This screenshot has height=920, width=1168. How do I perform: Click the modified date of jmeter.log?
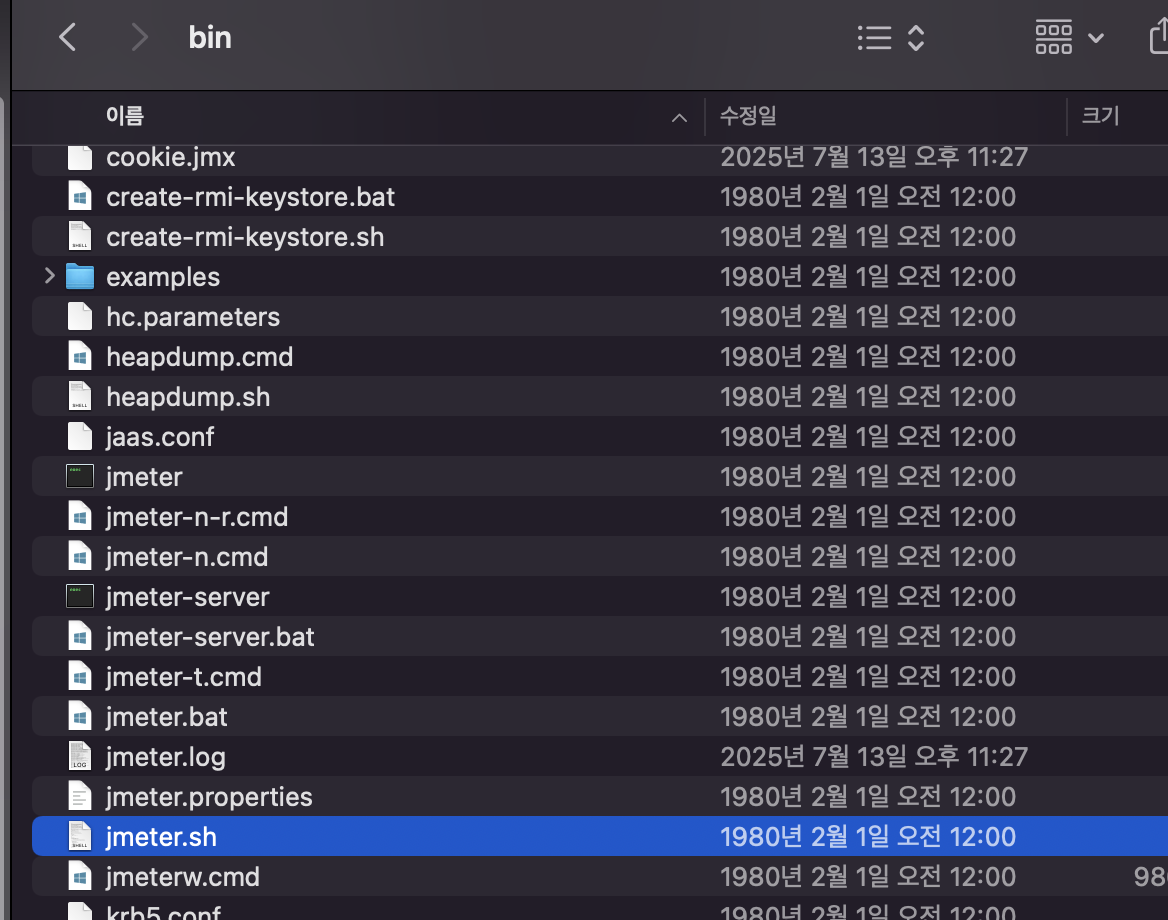coord(874,758)
